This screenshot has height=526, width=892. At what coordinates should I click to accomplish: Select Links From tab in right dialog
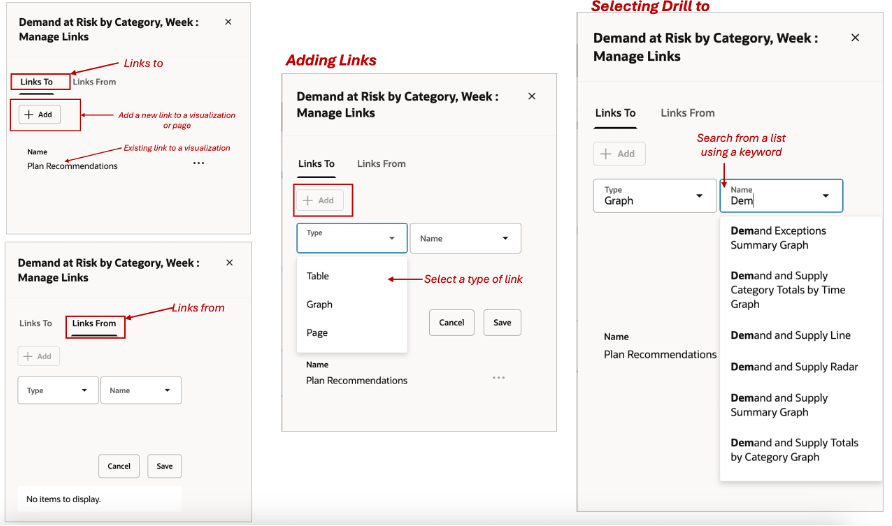pos(687,113)
